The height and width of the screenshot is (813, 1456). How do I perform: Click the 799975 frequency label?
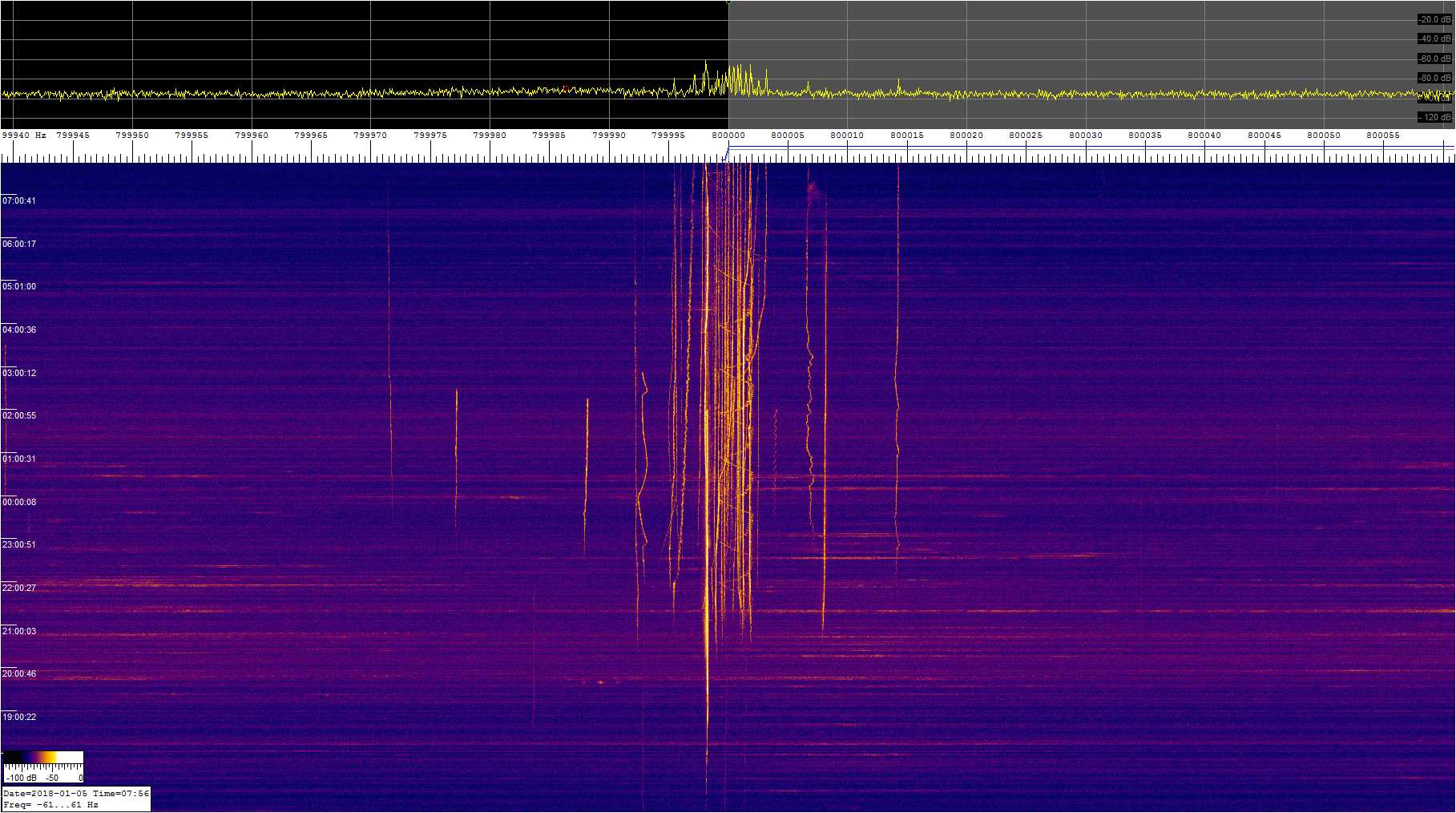(430, 135)
